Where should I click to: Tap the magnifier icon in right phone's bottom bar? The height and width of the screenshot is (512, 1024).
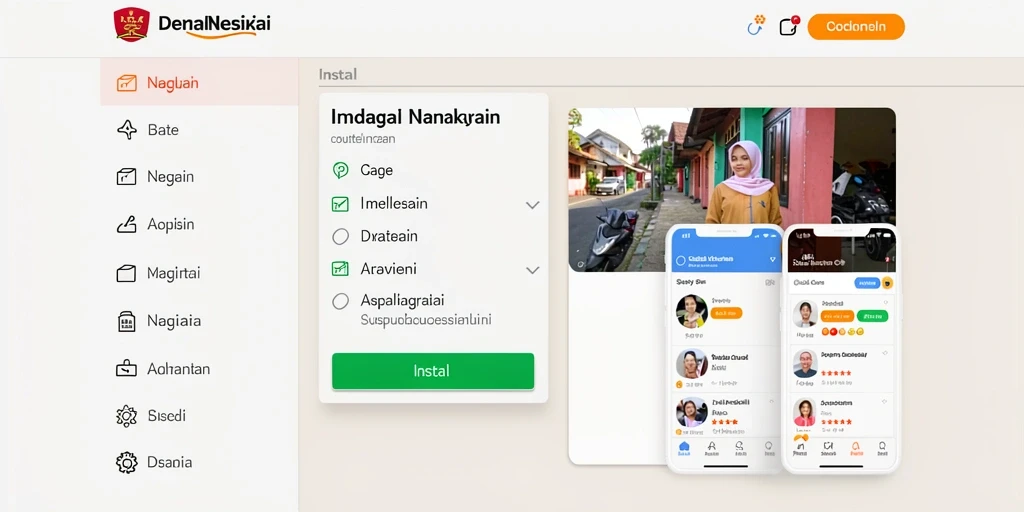(882, 447)
